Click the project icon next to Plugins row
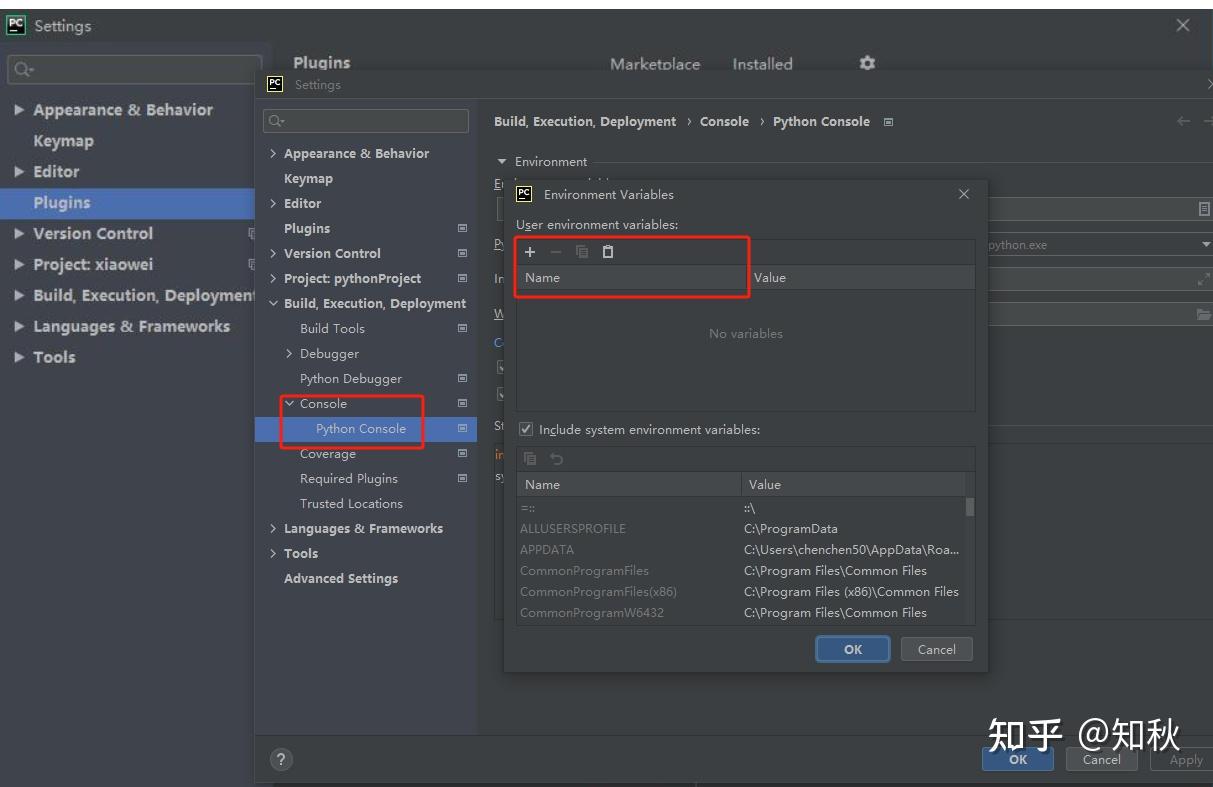 462,229
